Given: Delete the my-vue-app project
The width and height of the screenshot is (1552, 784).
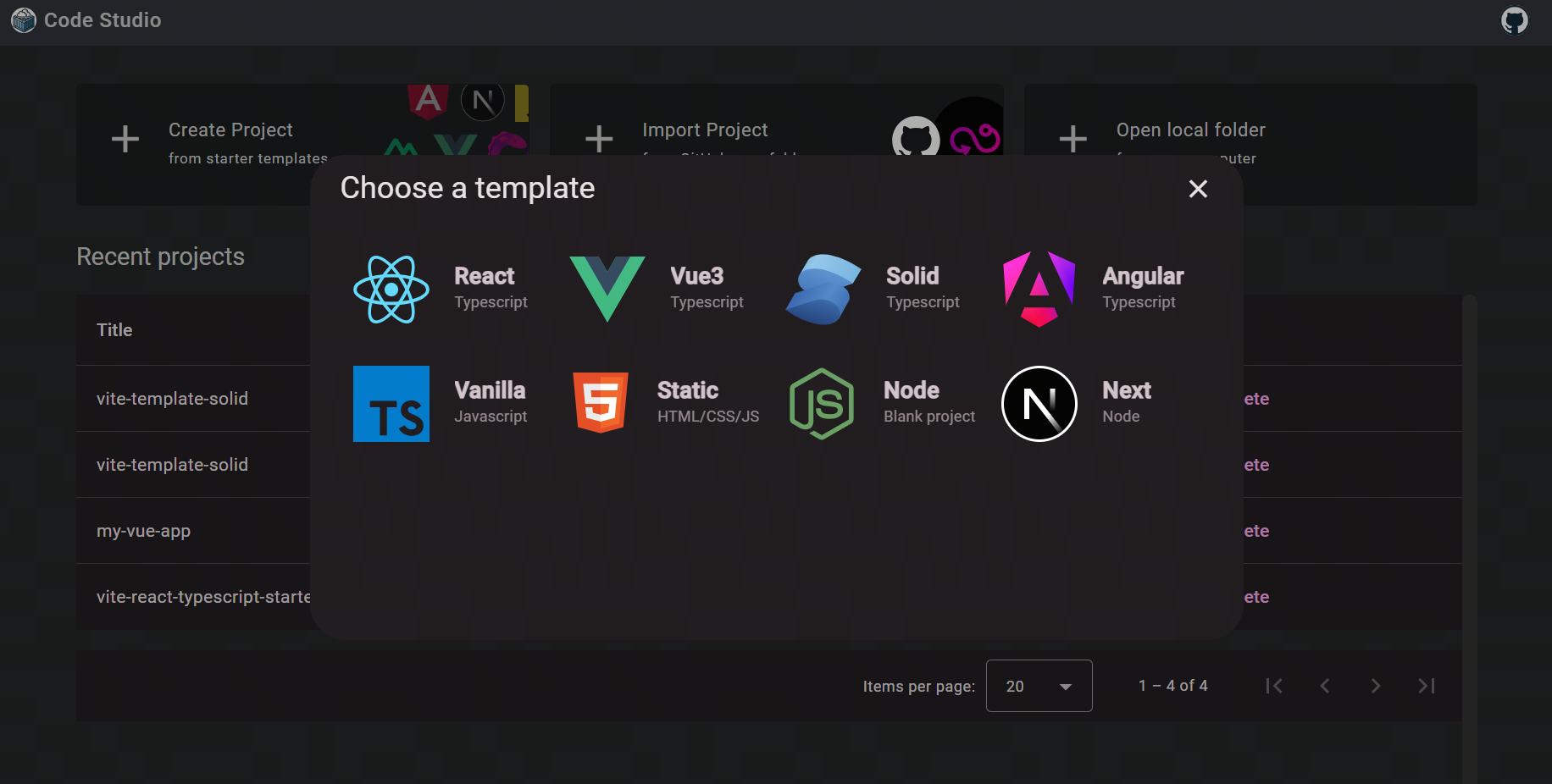Looking at the screenshot, I should click(1256, 531).
